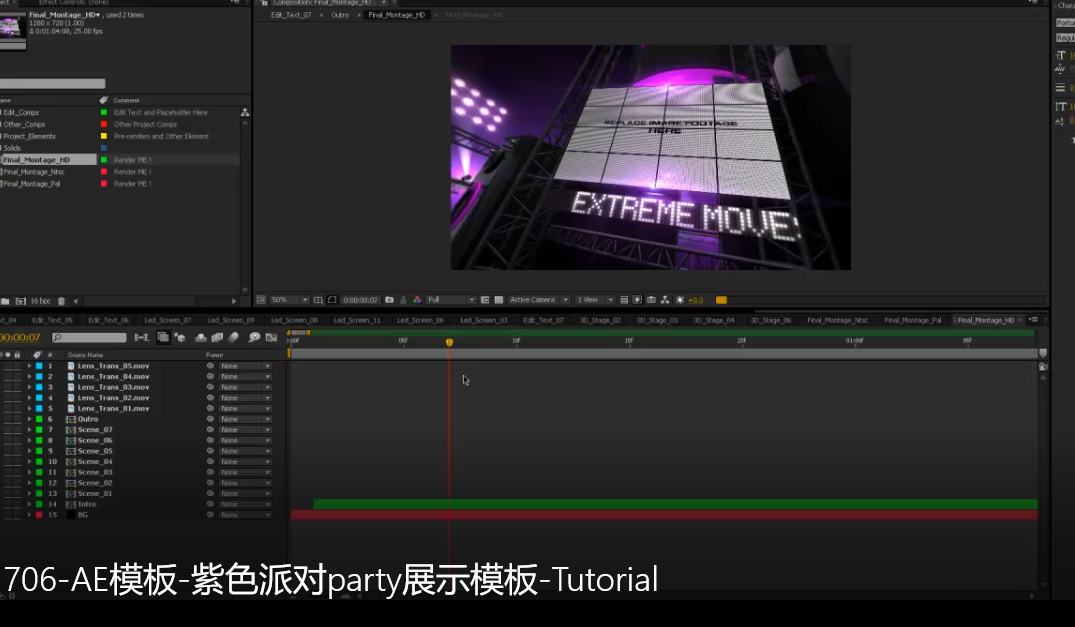Open the parent dropdown for Scene_05 layer
Screen dimensions: 1075x627
click(245, 451)
